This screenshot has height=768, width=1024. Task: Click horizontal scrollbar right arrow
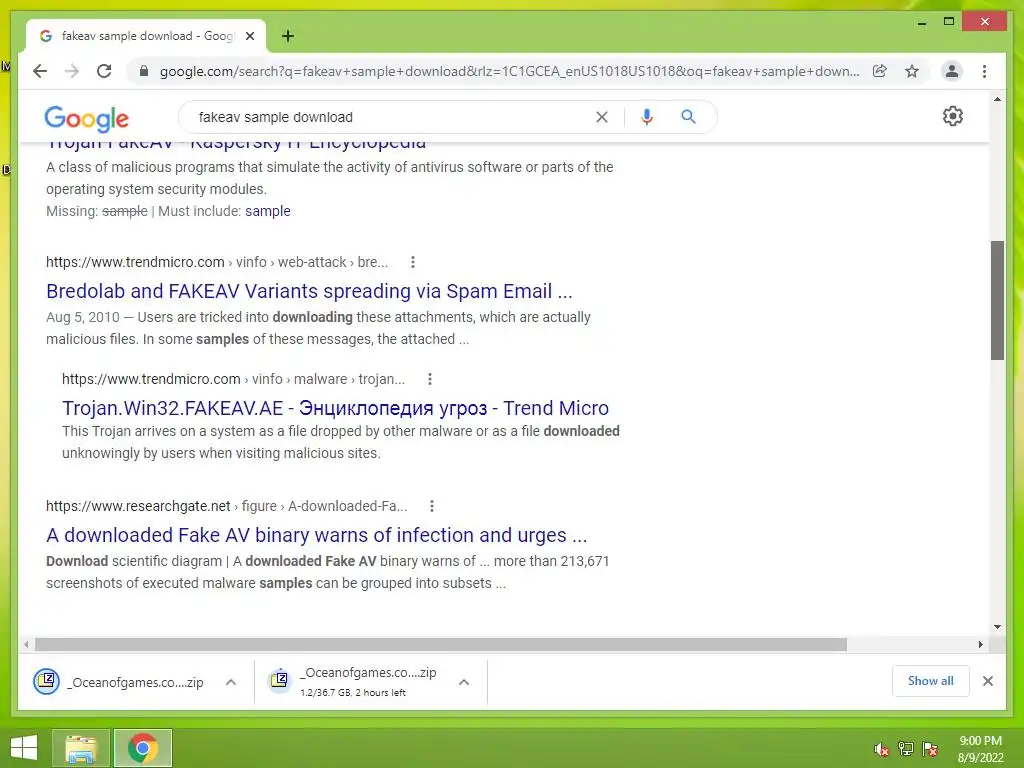[x=980, y=645]
